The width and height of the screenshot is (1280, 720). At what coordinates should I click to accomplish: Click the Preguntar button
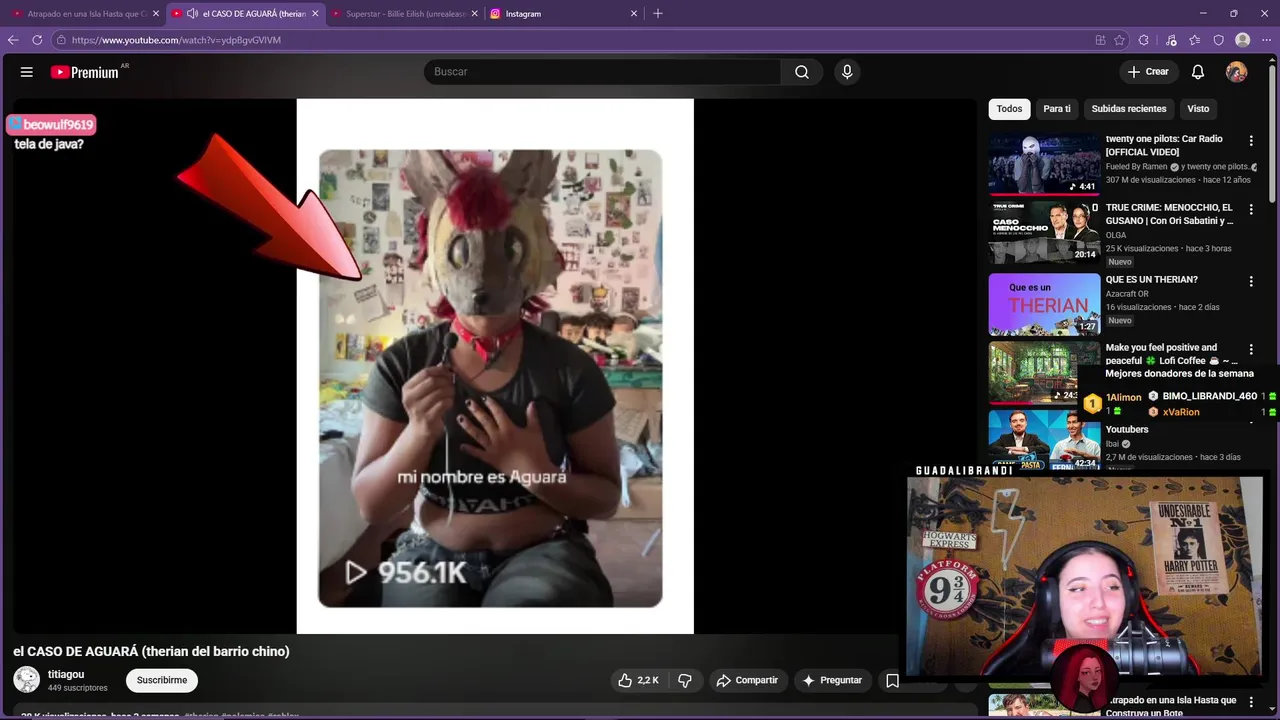click(831, 680)
